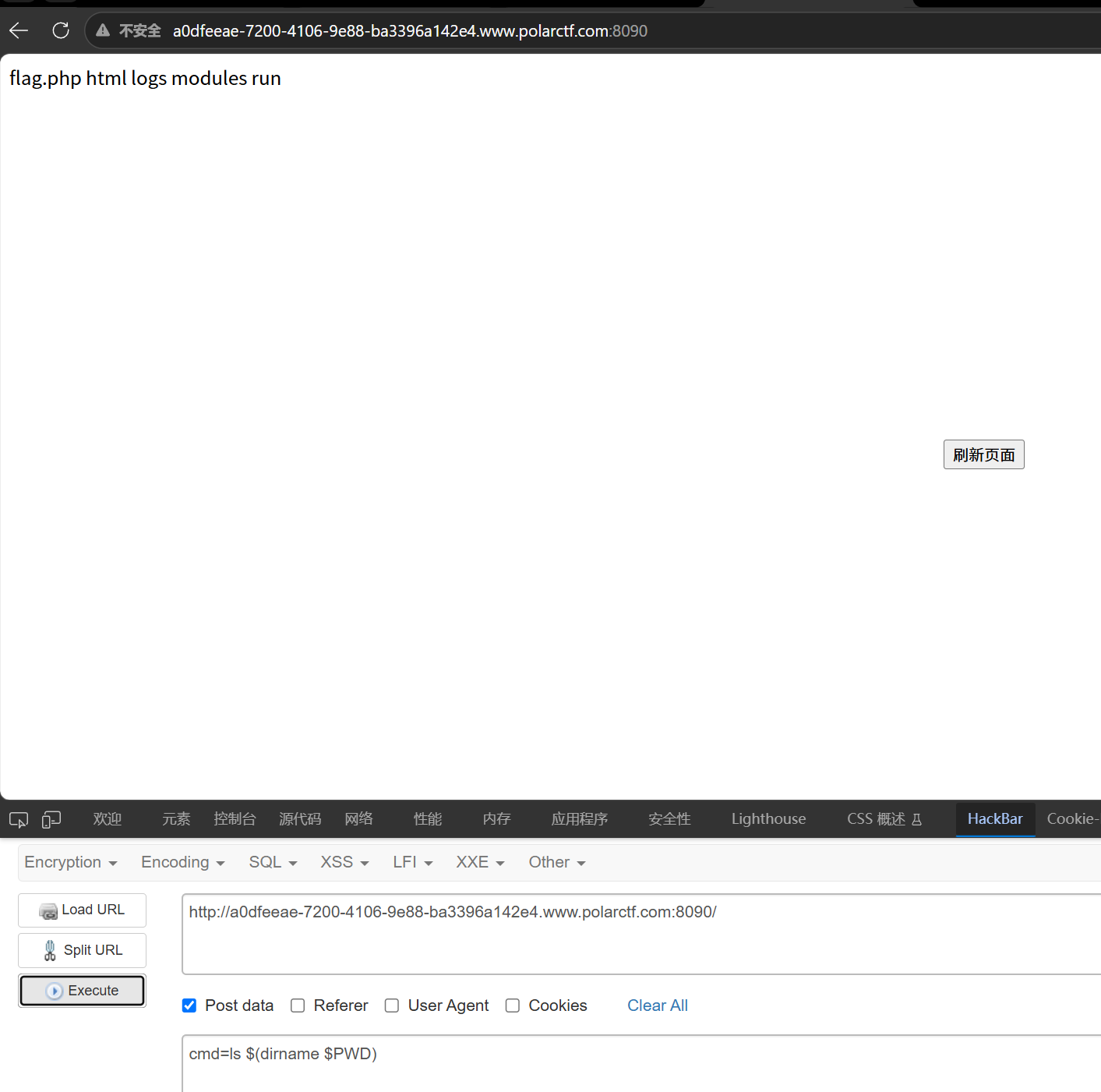The height and width of the screenshot is (1092, 1101).
Task: Activate the DevTools inspect element icon
Action: [x=19, y=819]
